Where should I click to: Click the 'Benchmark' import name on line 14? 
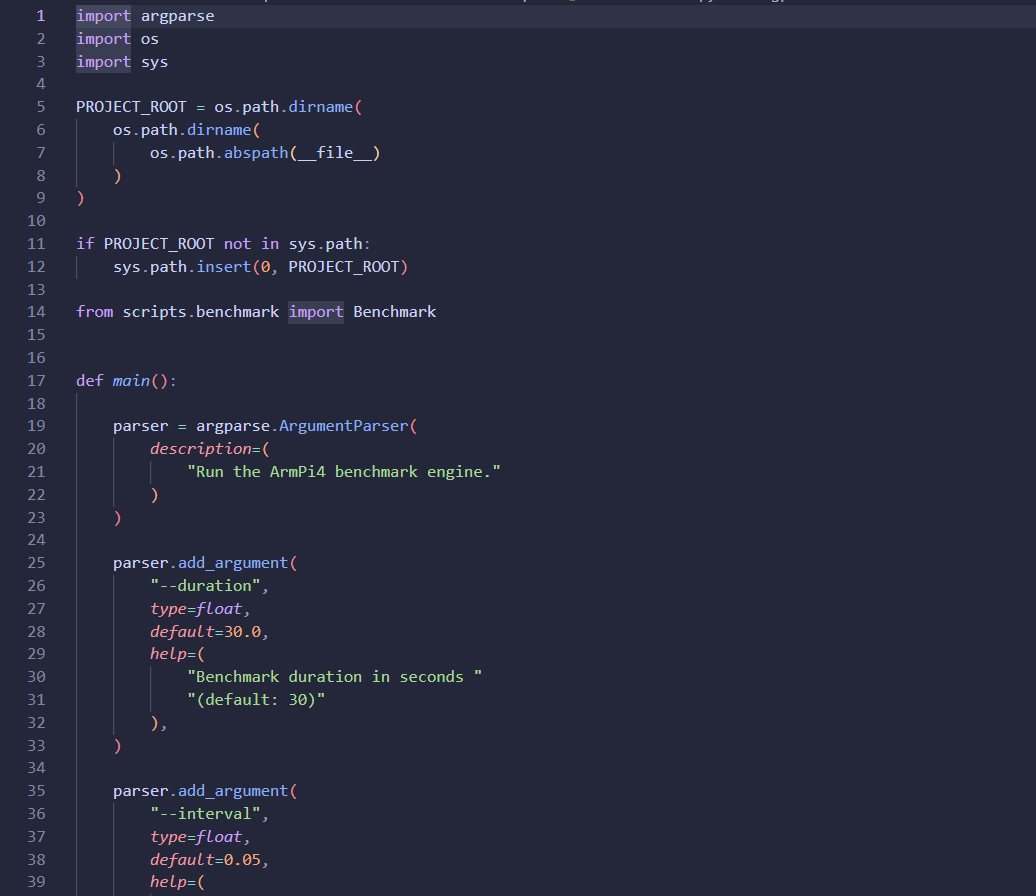pyautogui.click(x=394, y=312)
